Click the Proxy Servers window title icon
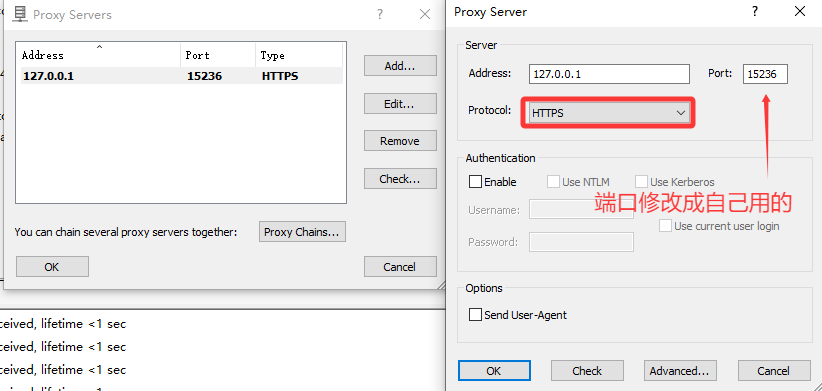The image size is (822, 391). (20, 14)
